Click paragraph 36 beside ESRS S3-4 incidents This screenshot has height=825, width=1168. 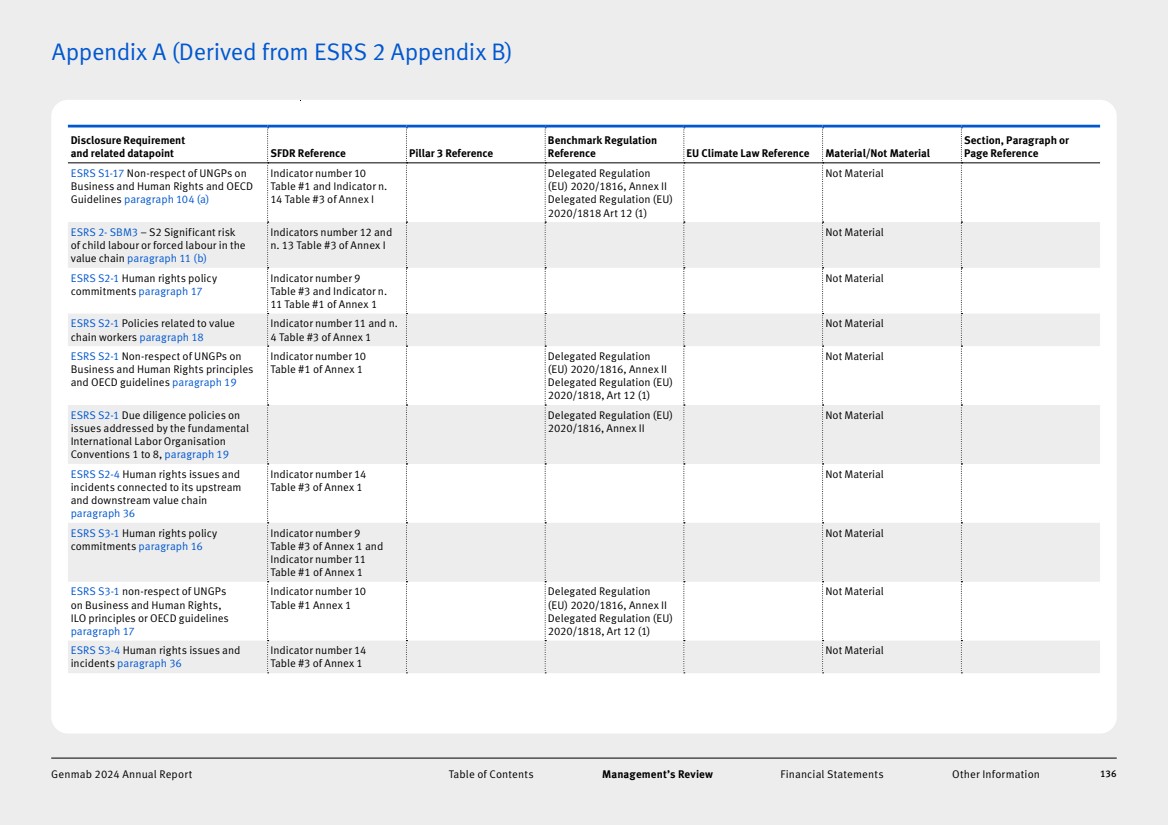[x=149, y=664]
